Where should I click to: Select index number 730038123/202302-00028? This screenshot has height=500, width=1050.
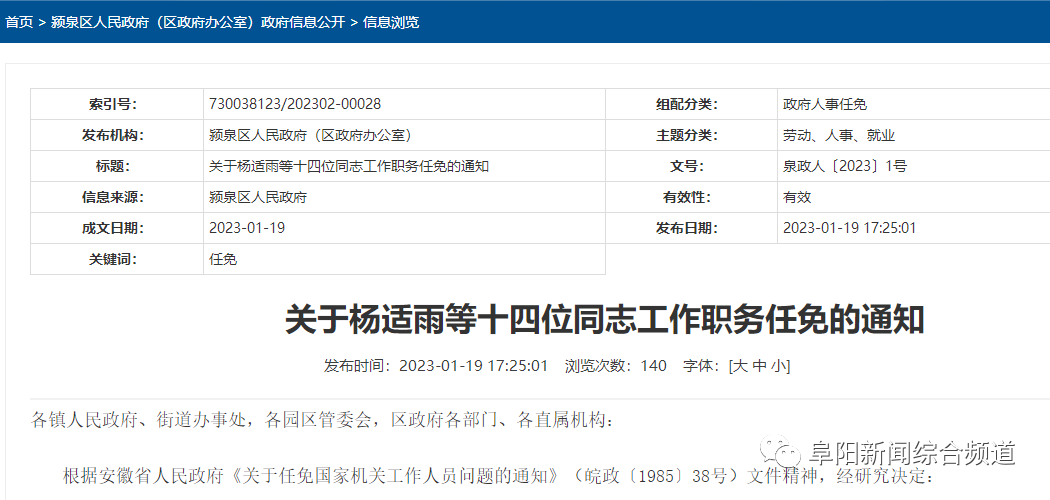[x=295, y=104]
